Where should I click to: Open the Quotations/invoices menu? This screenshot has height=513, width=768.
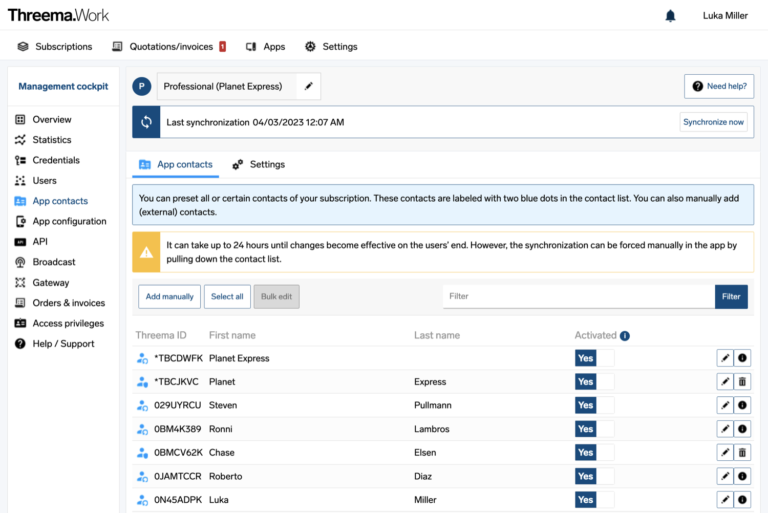point(169,46)
